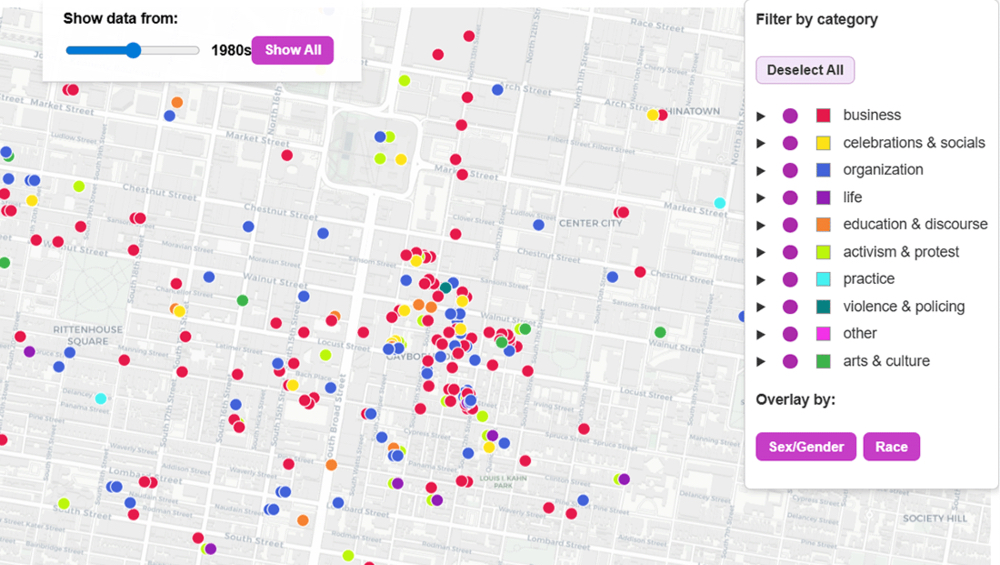1000x565 pixels.
Task: Expand the activism & protest category arrow
Action: 761,253
